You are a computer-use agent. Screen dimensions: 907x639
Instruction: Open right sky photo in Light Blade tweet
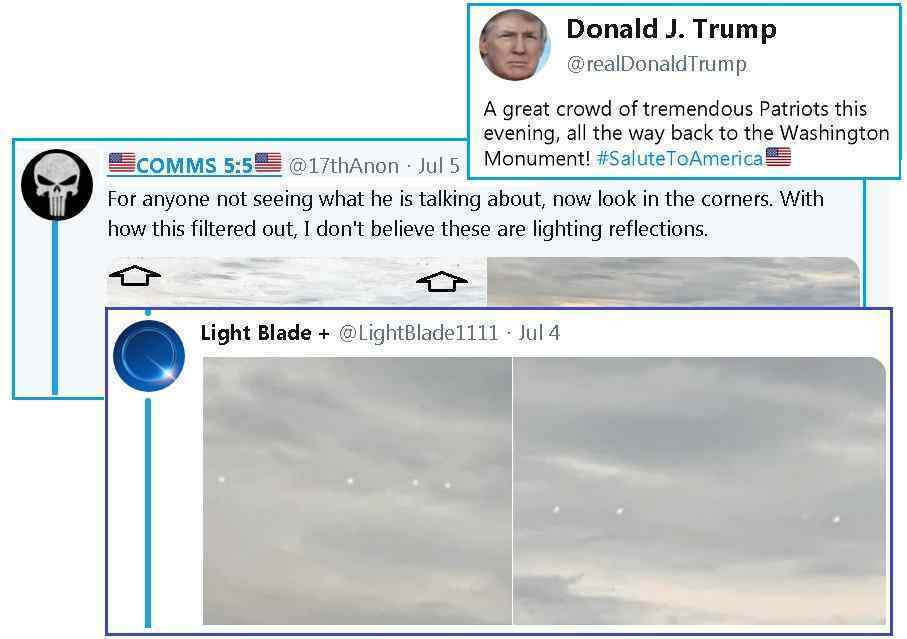point(699,491)
